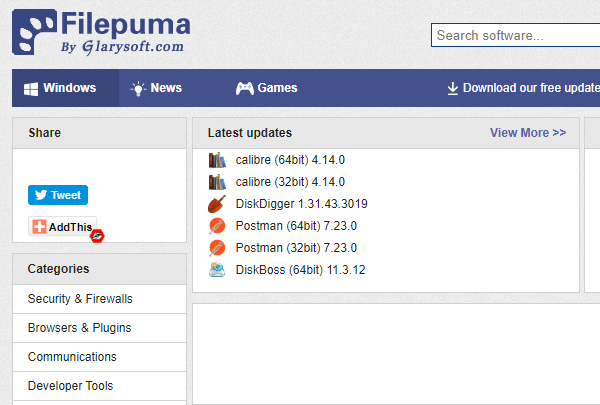Open DiskBoss (64bit) 11.3.12
600x405 pixels.
pyautogui.click(x=300, y=270)
